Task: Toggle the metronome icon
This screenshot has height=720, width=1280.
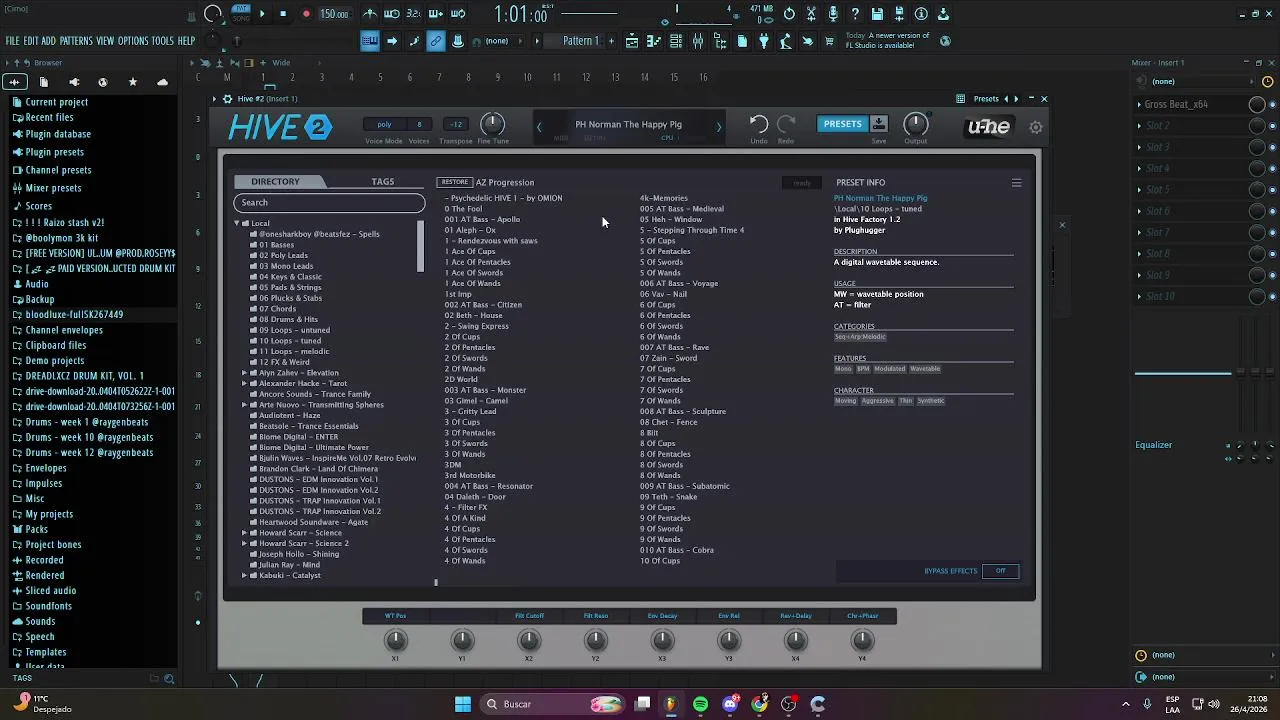Action: [x=370, y=14]
